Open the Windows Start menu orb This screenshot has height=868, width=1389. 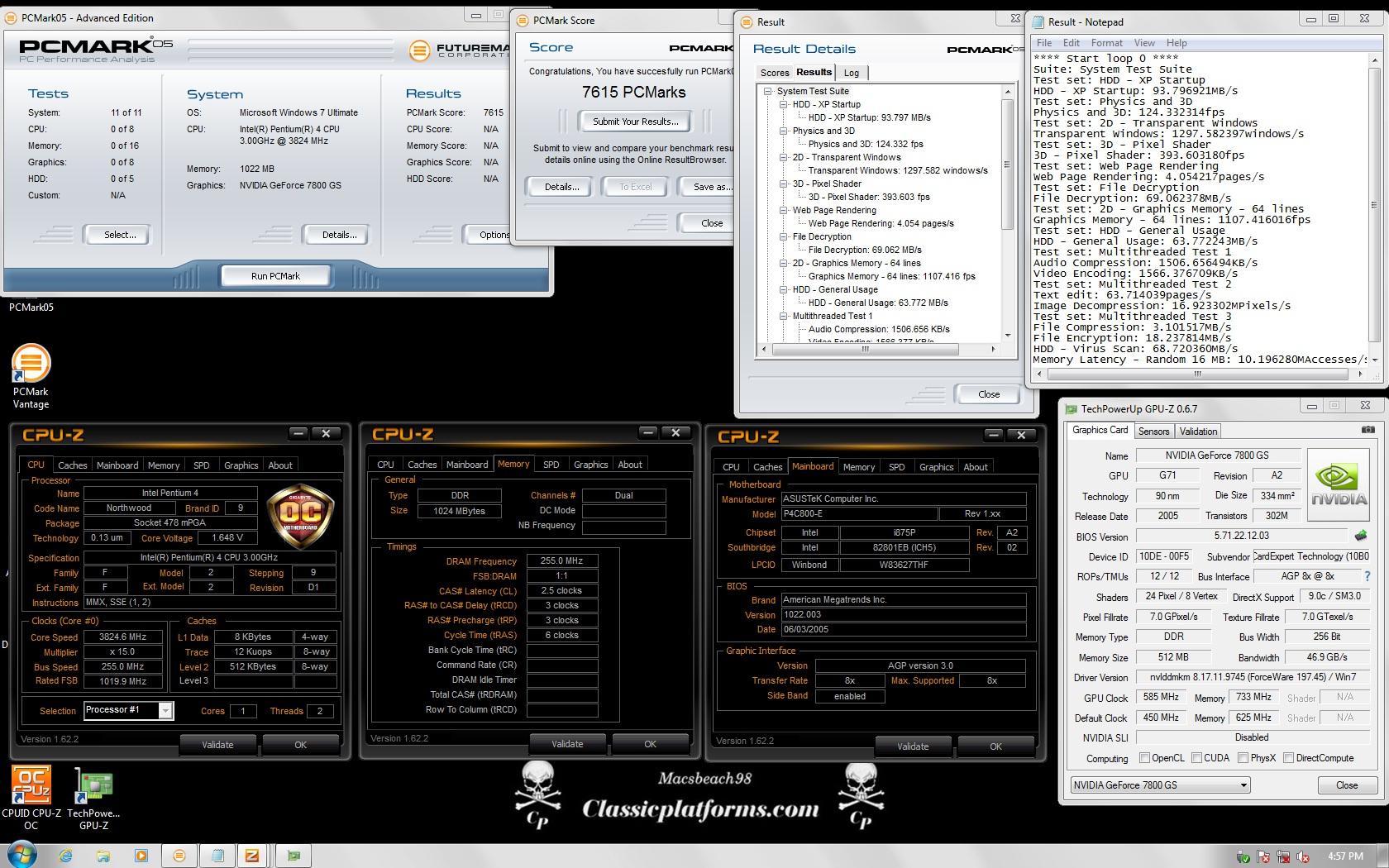(21, 855)
